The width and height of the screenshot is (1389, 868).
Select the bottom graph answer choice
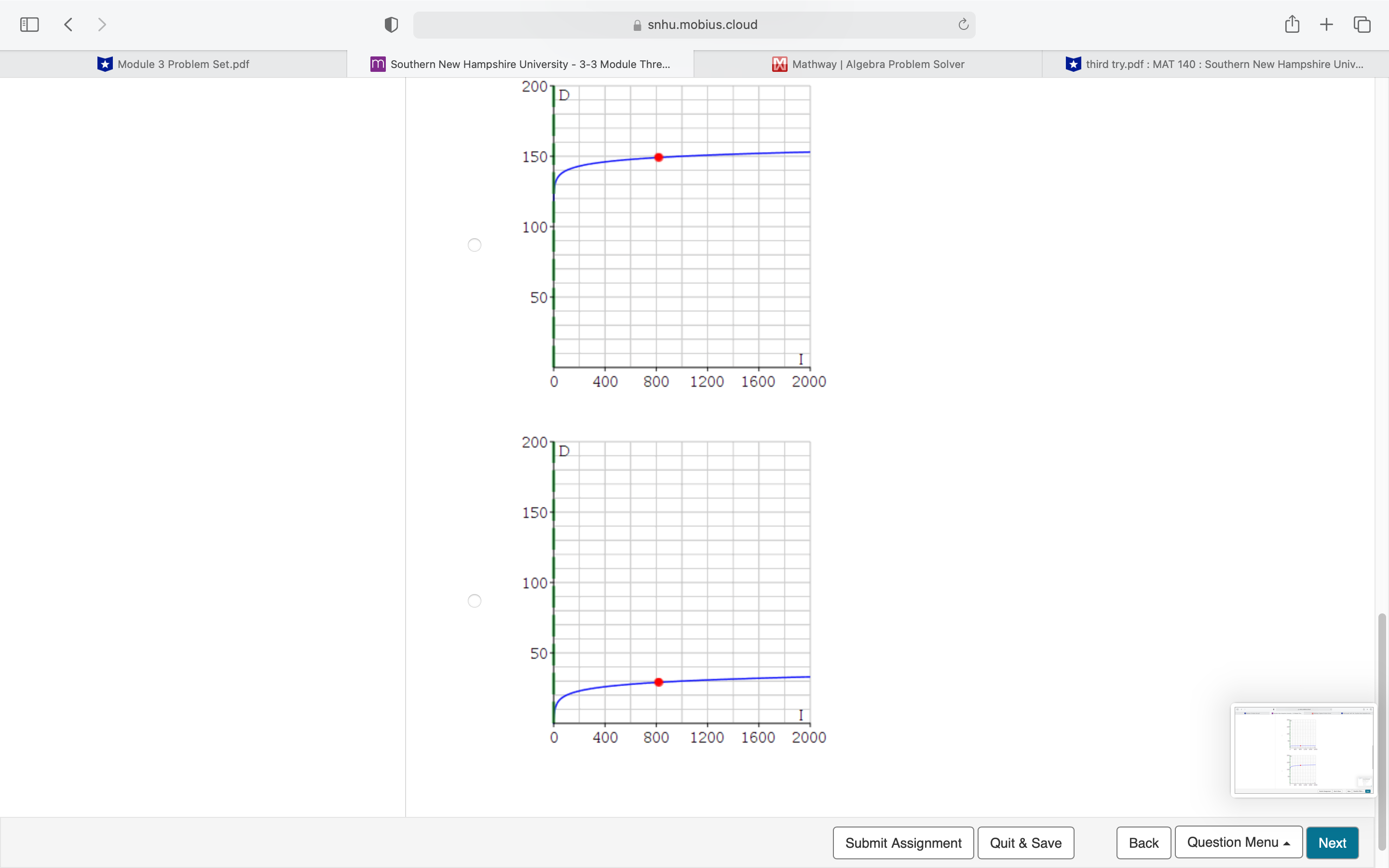474,600
